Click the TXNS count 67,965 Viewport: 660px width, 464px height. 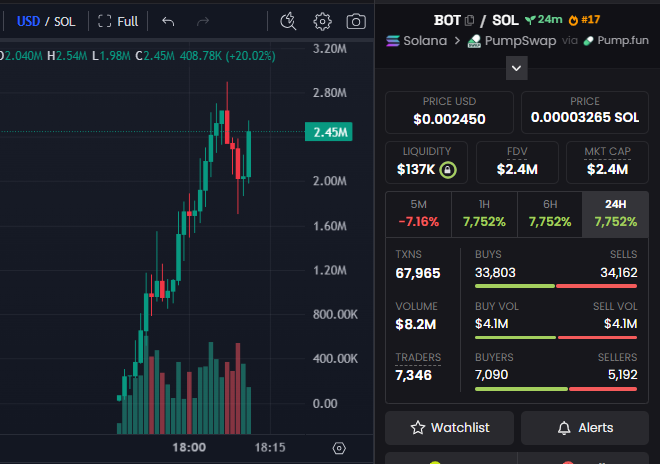click(x=418, y=273)
